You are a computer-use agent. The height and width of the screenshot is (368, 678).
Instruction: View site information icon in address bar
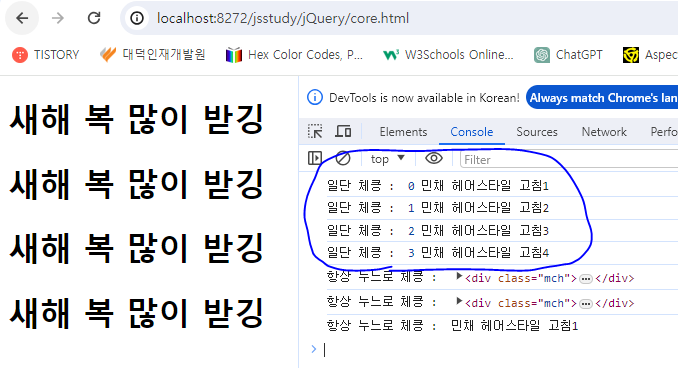pos(137,18)
